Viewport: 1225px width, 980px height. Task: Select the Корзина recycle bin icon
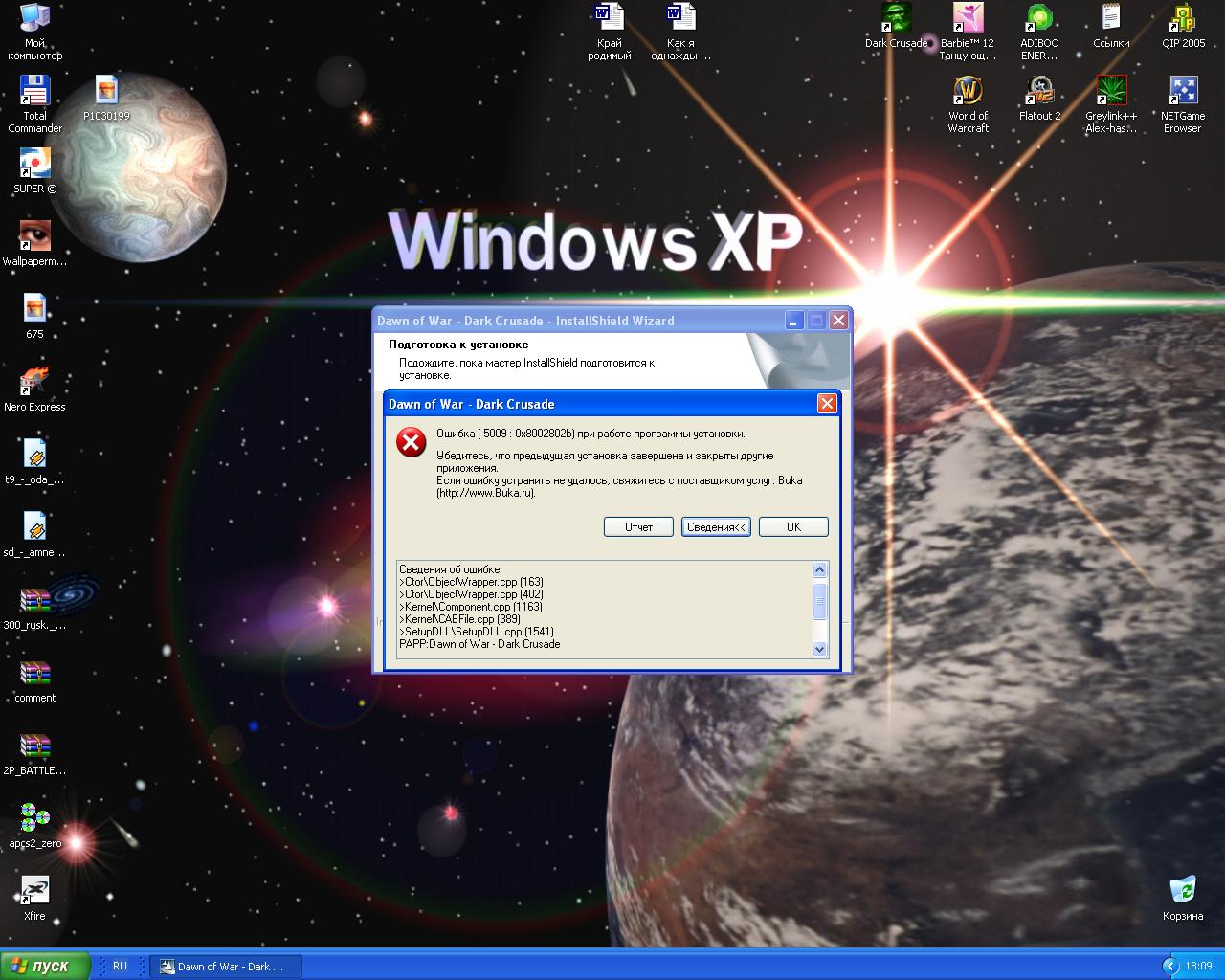(x=1183, y=890)
